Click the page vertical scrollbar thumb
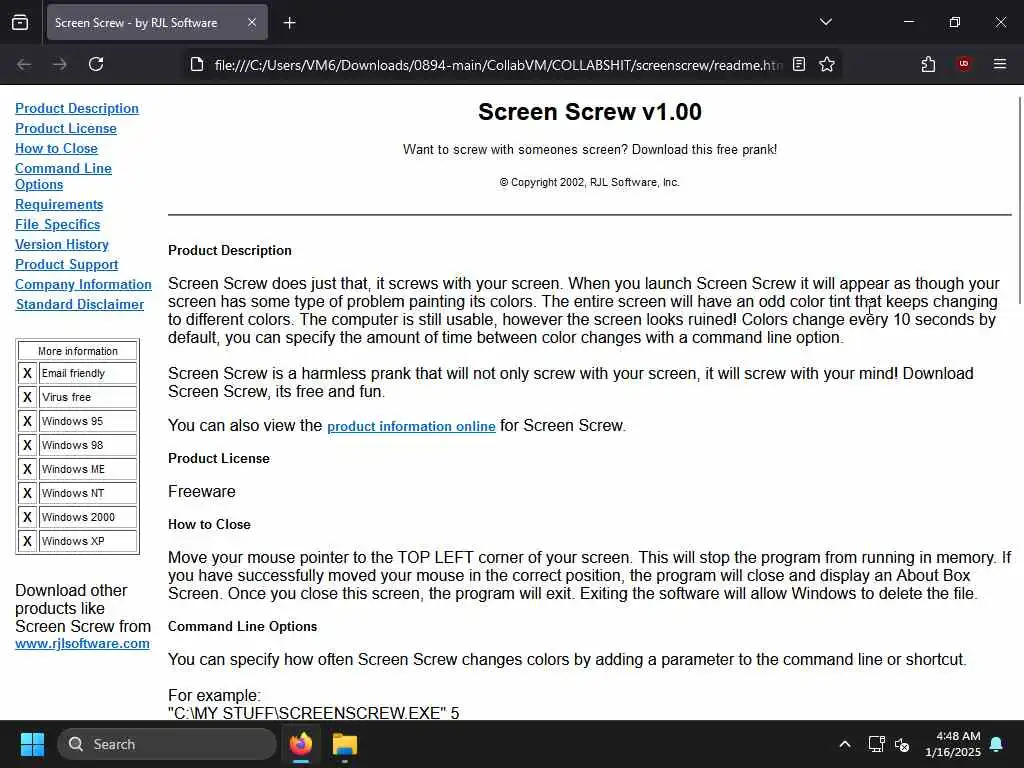This screenshot has height=768, width=1024. click(1019, 199)
